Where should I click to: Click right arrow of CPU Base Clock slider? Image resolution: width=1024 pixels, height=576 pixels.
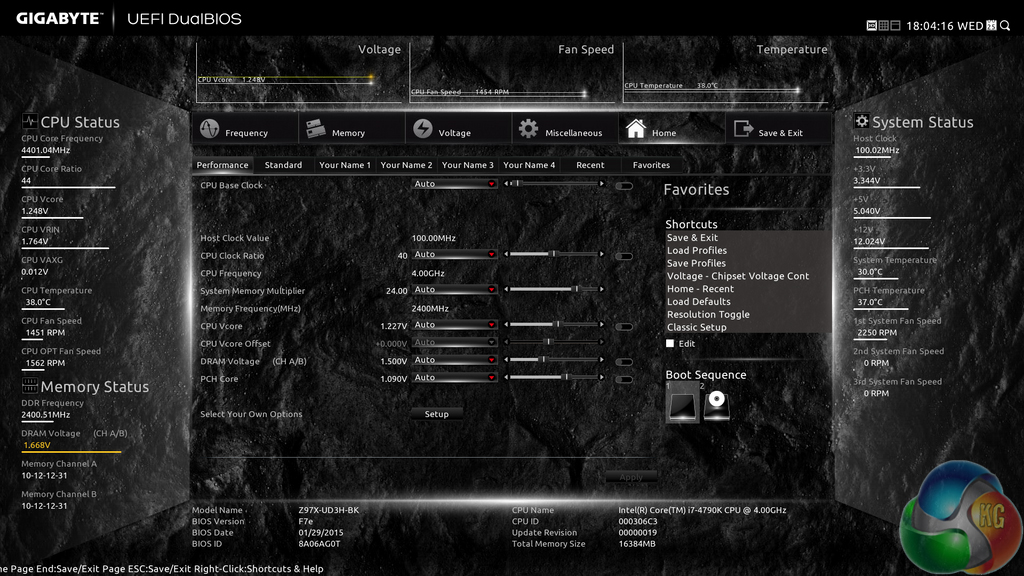coord(601,184)
